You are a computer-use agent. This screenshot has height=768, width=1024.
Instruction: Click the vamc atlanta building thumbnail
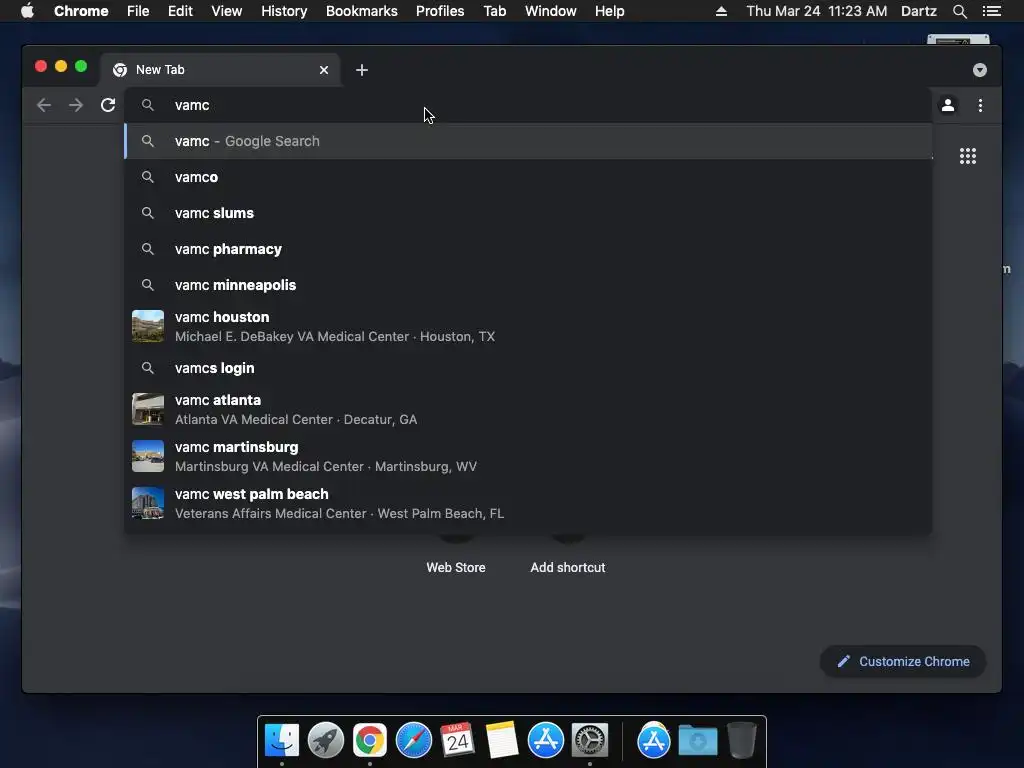(x=148, y=409)
